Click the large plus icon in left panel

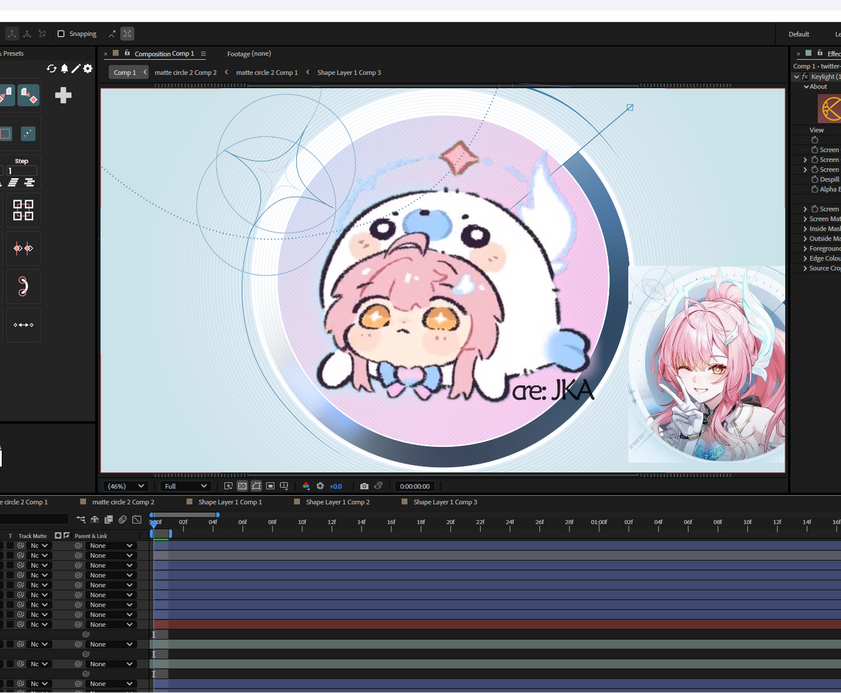pos(63,95)
